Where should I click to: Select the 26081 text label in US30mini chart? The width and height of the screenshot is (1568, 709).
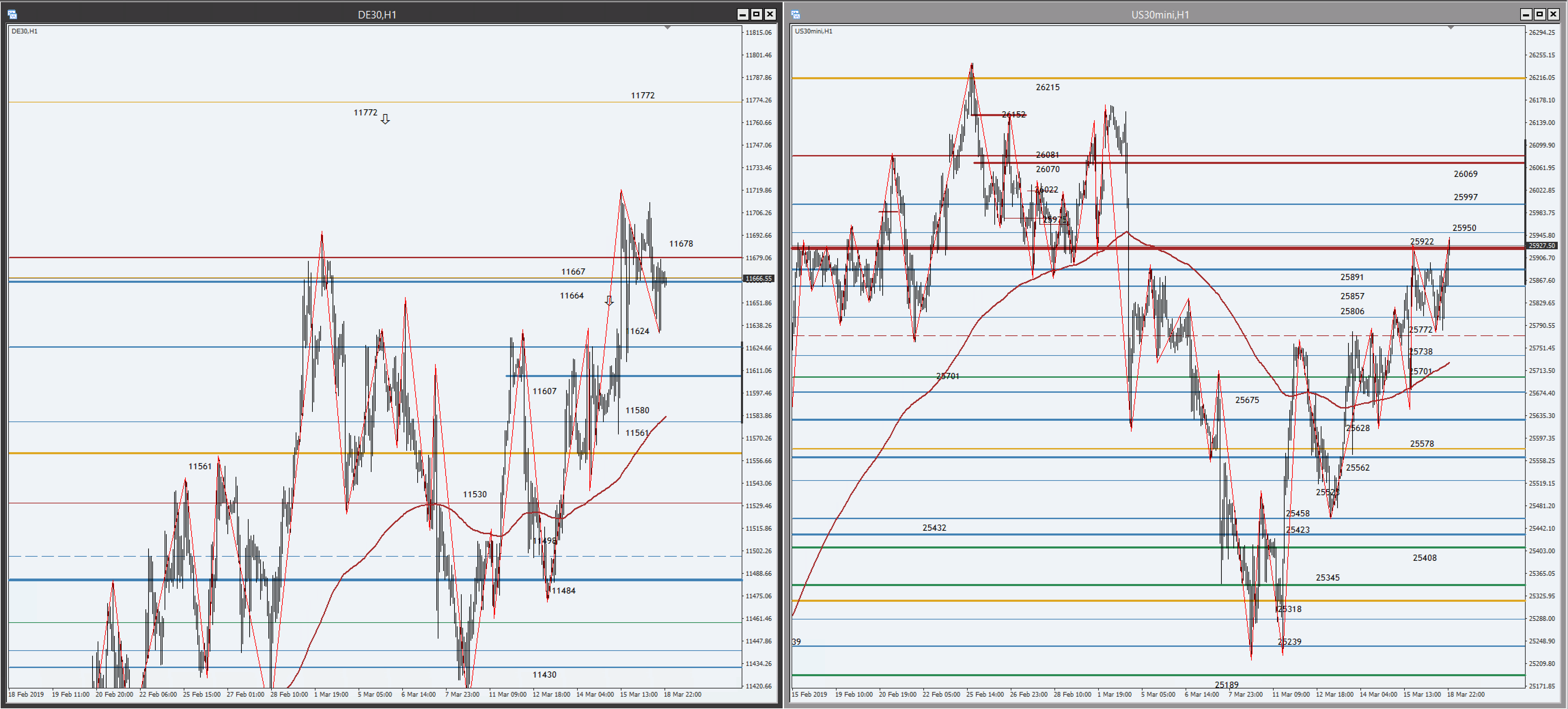(1048, 155)
